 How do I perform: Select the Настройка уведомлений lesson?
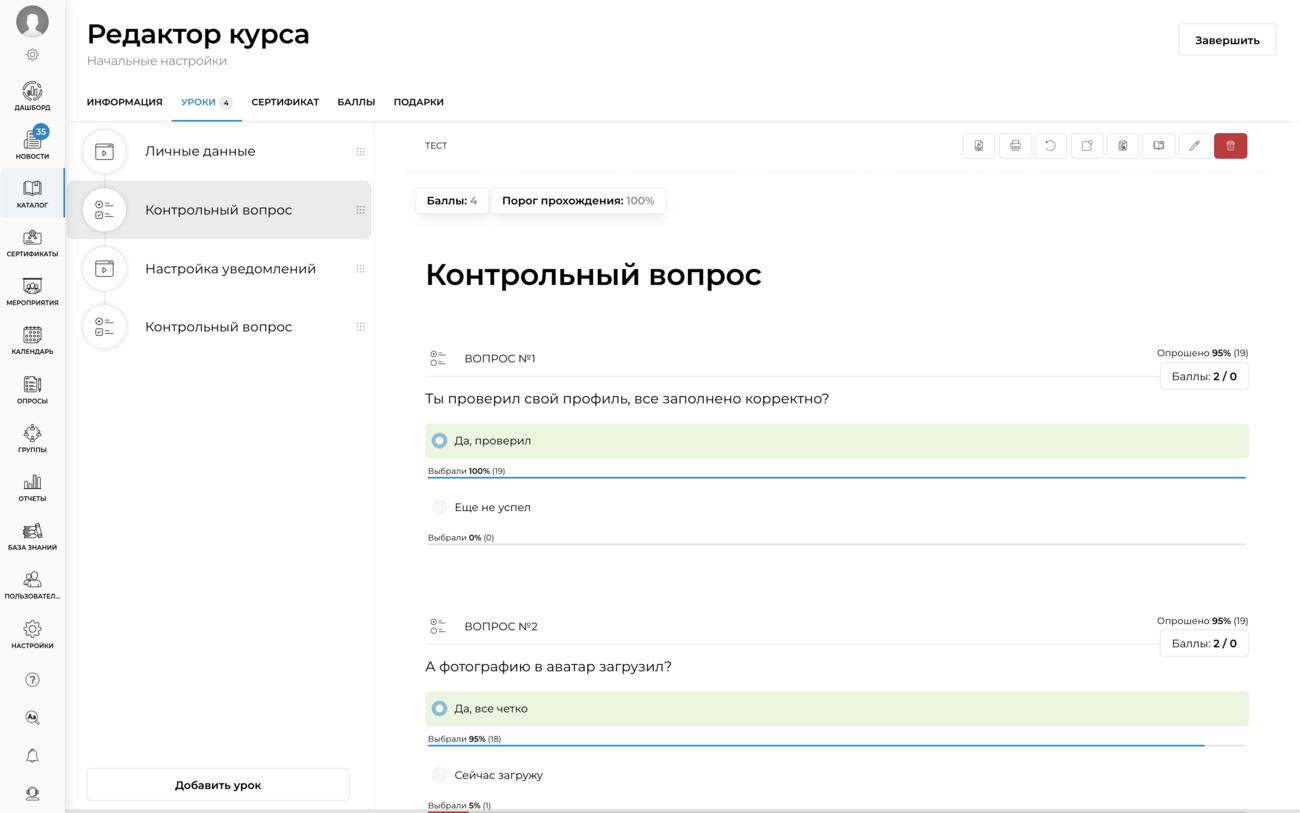pos(219,269)
